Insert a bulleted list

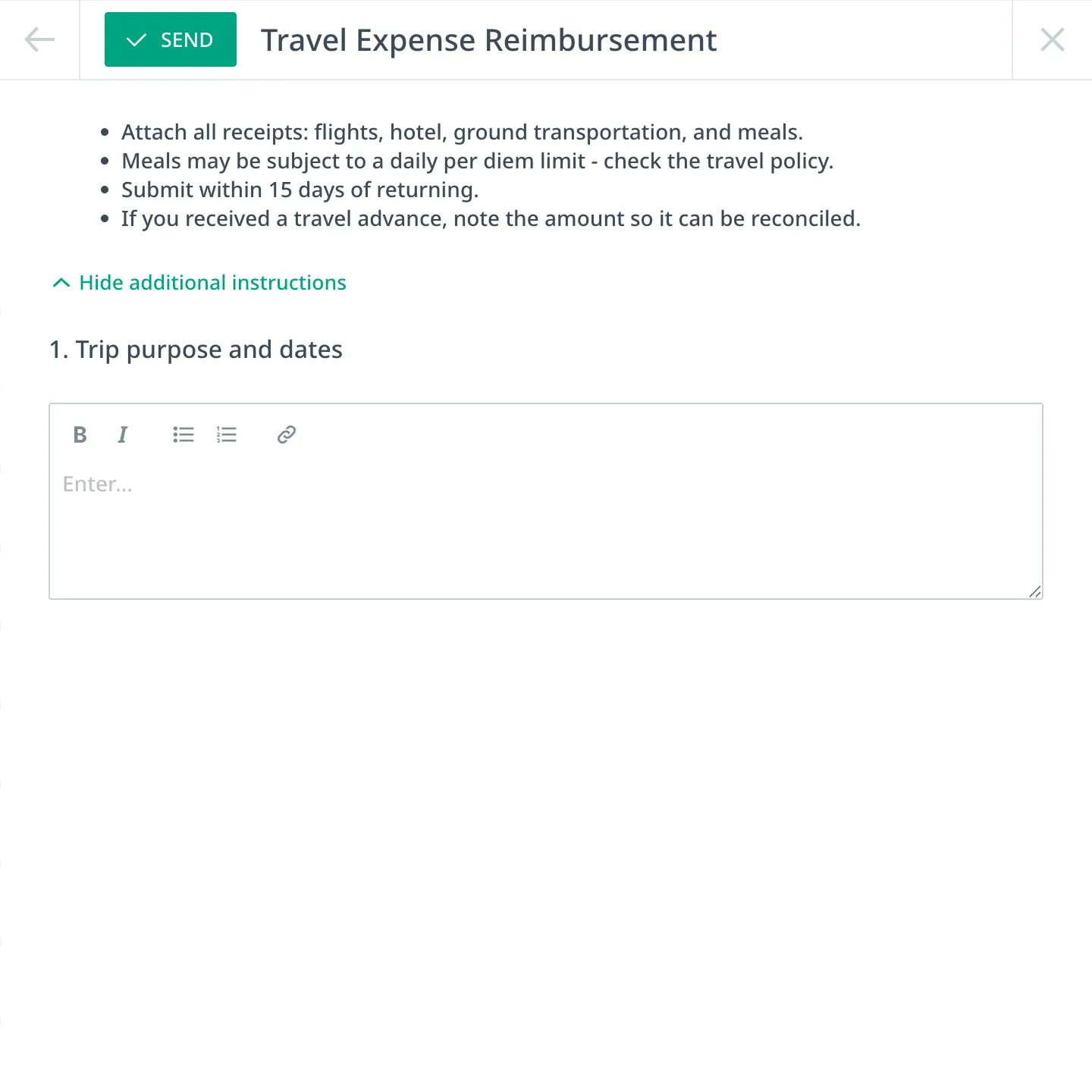coord(183,435)
